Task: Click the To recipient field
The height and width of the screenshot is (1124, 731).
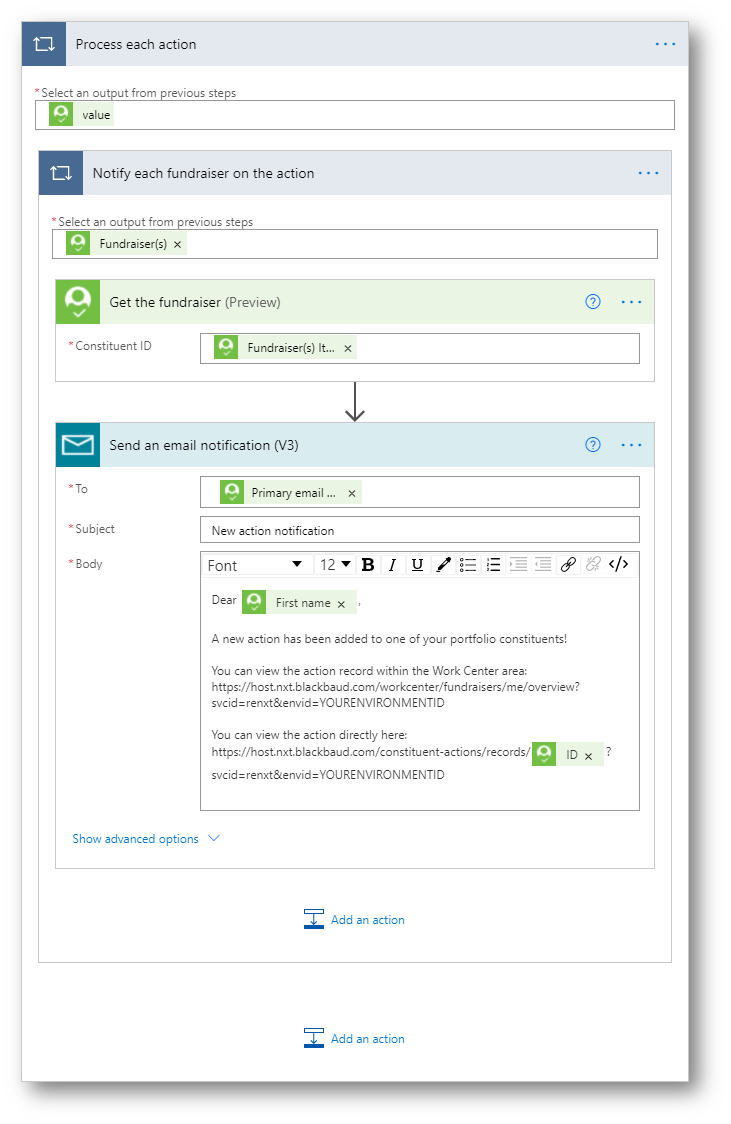Action: point(420,492)
